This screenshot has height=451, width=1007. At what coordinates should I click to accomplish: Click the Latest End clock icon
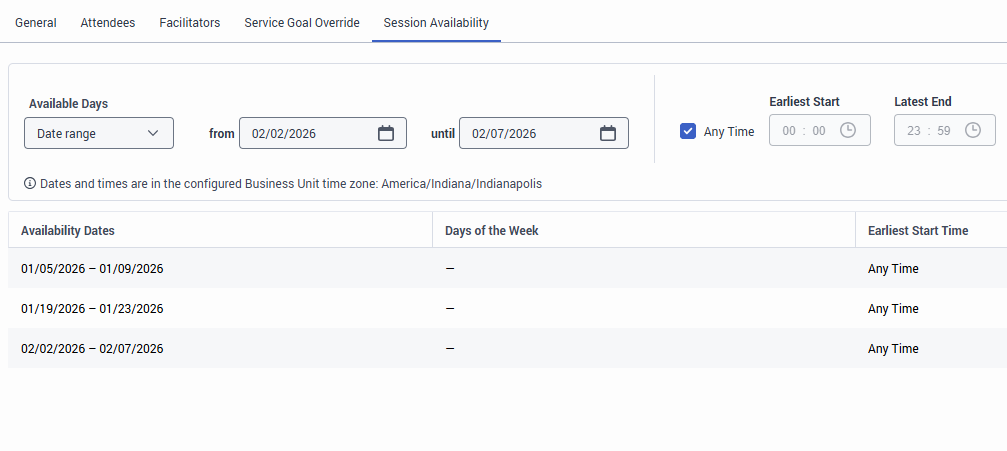point(972,131)
